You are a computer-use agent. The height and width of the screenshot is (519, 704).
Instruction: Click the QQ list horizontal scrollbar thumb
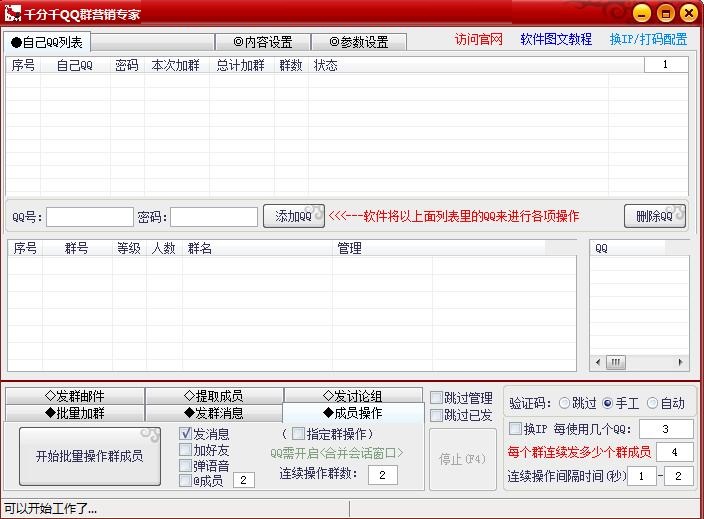pyautogui.click(x=616, y=362)
